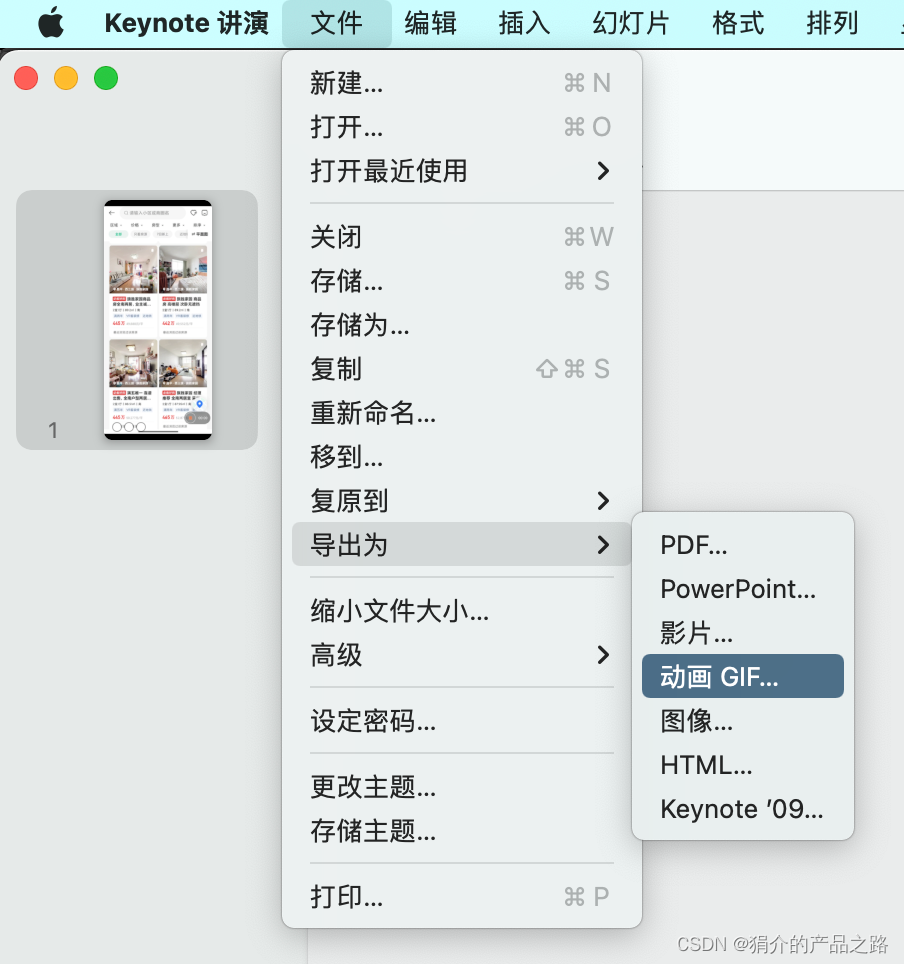
Task: Export as PowerPoint... from submenu
Action: coord(743,589)
